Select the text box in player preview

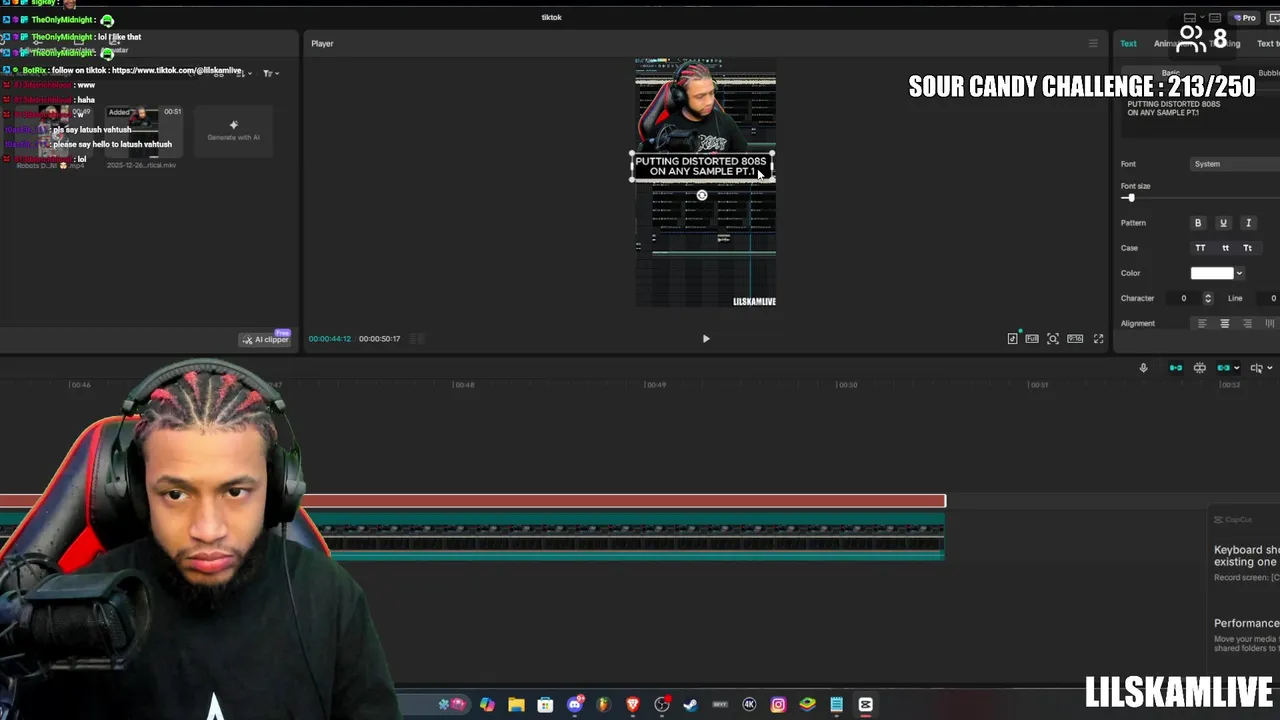tap(700, 166)
